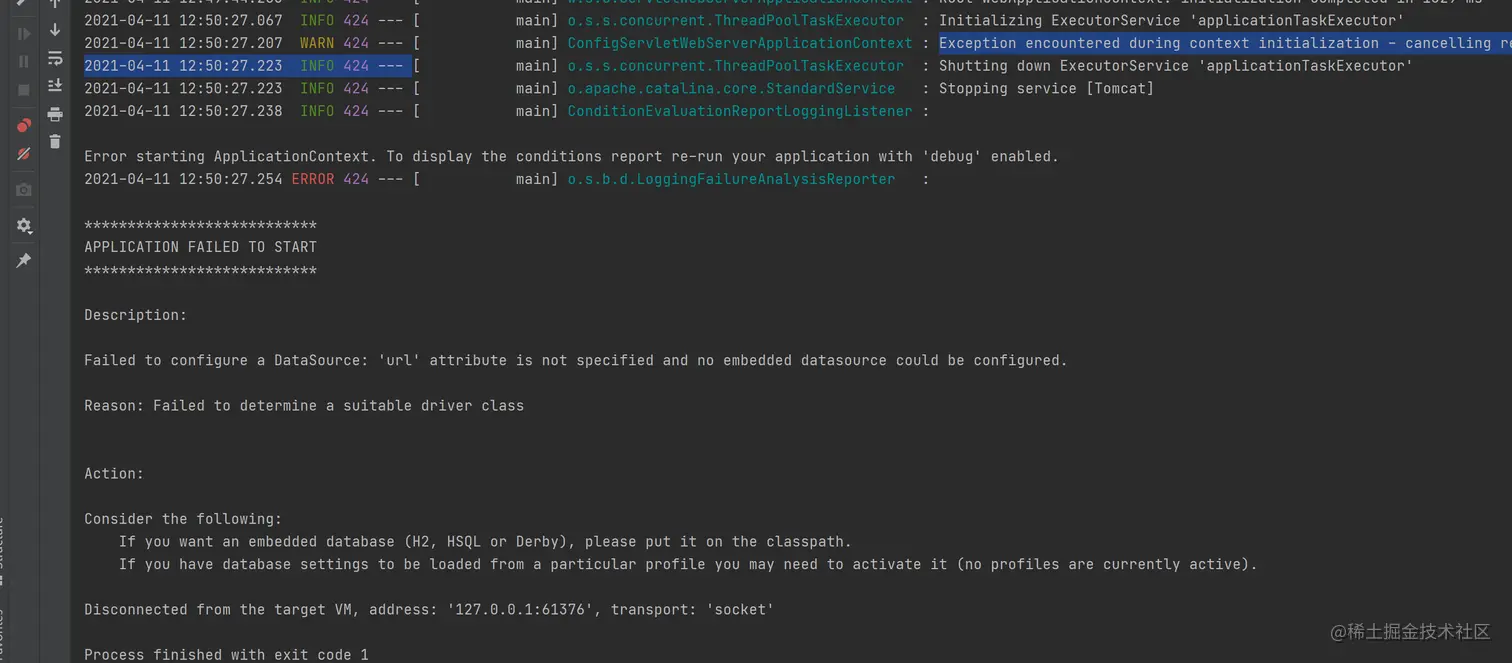Click the Pin Tab icon

[25, 260]
